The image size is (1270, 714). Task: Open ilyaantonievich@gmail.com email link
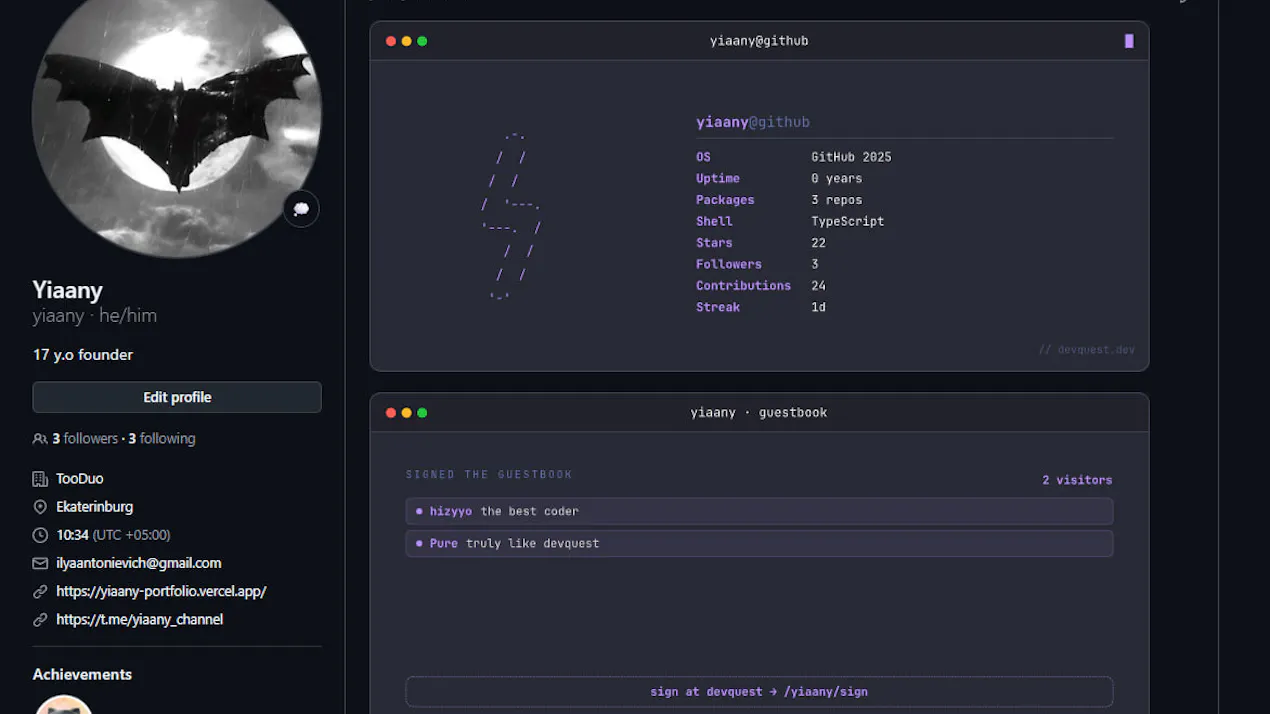[139, 563]
